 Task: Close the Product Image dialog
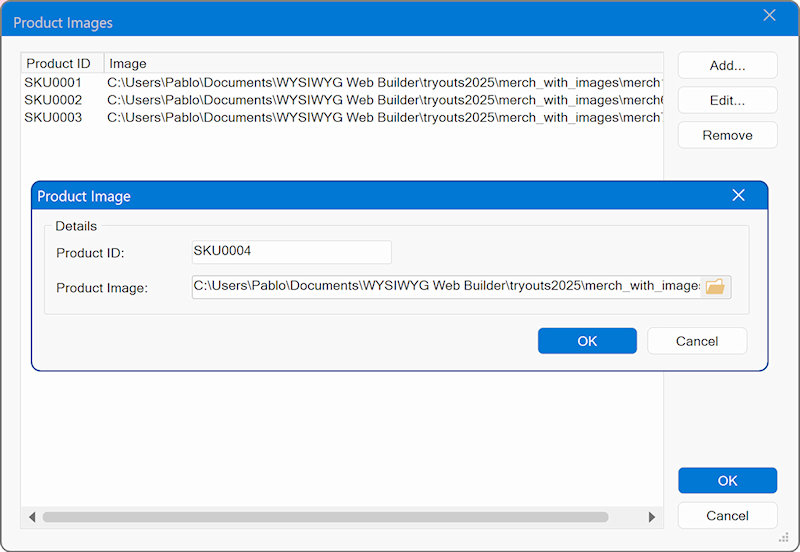coord(738,195)
